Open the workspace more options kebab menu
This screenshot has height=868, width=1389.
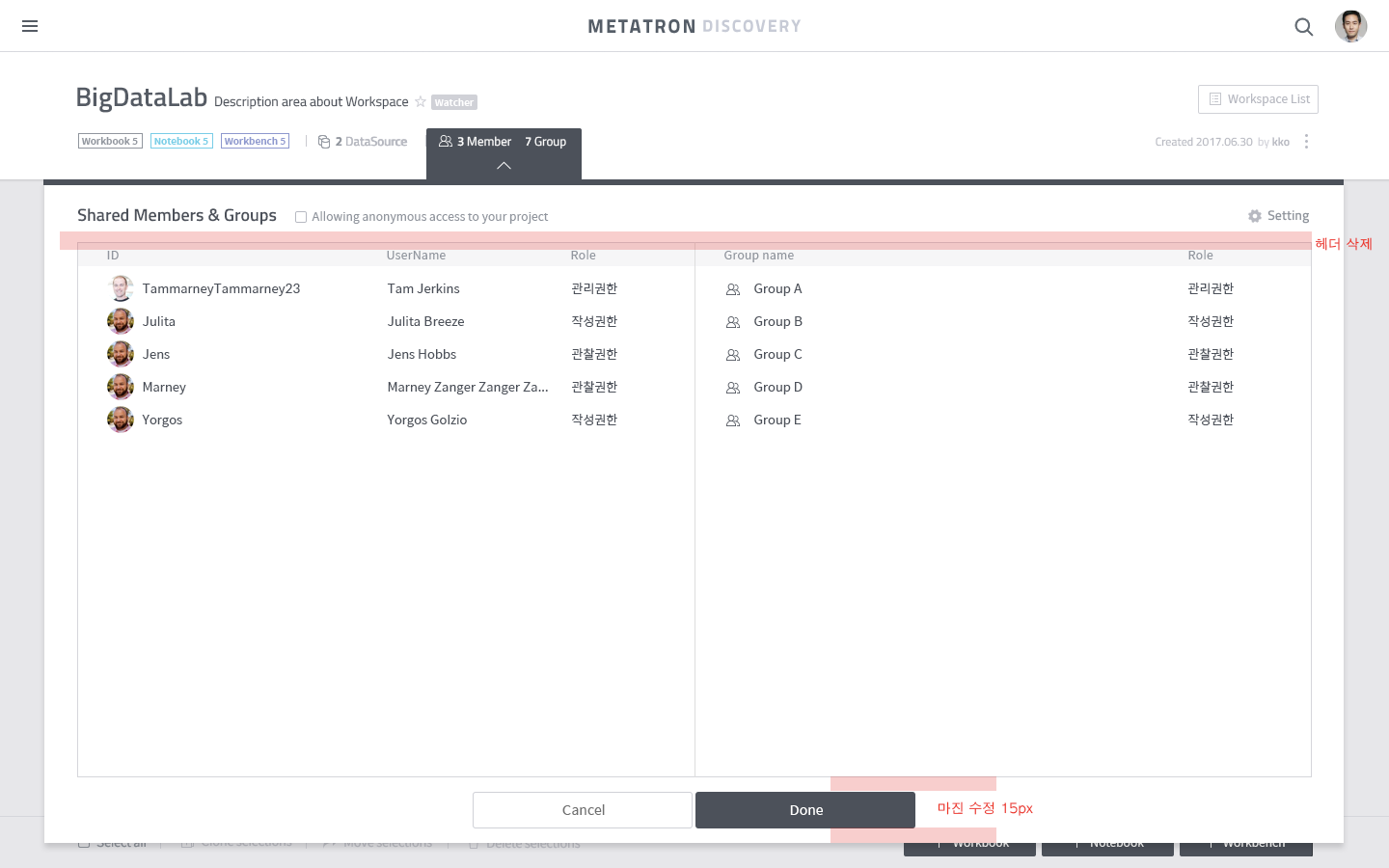tap(1306, 142)
